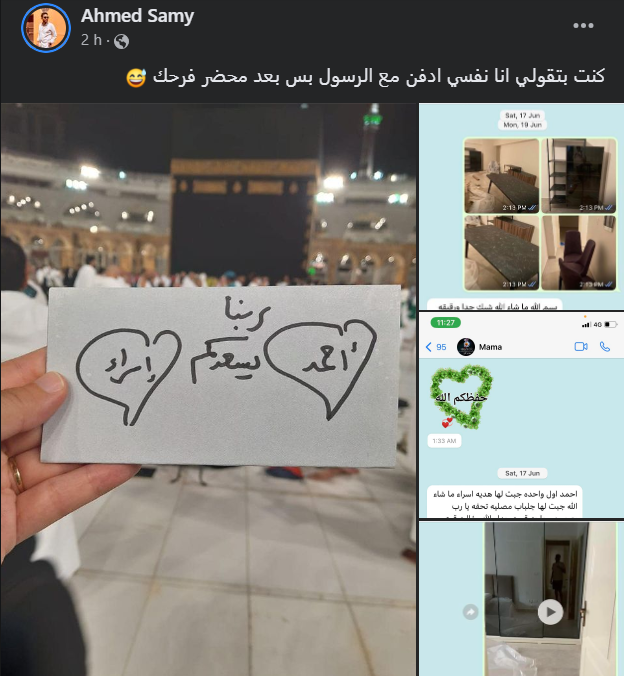This screenshot has height=676, width=624.
Task: Open the 2 h timestamp link
Action: point(91,40)
